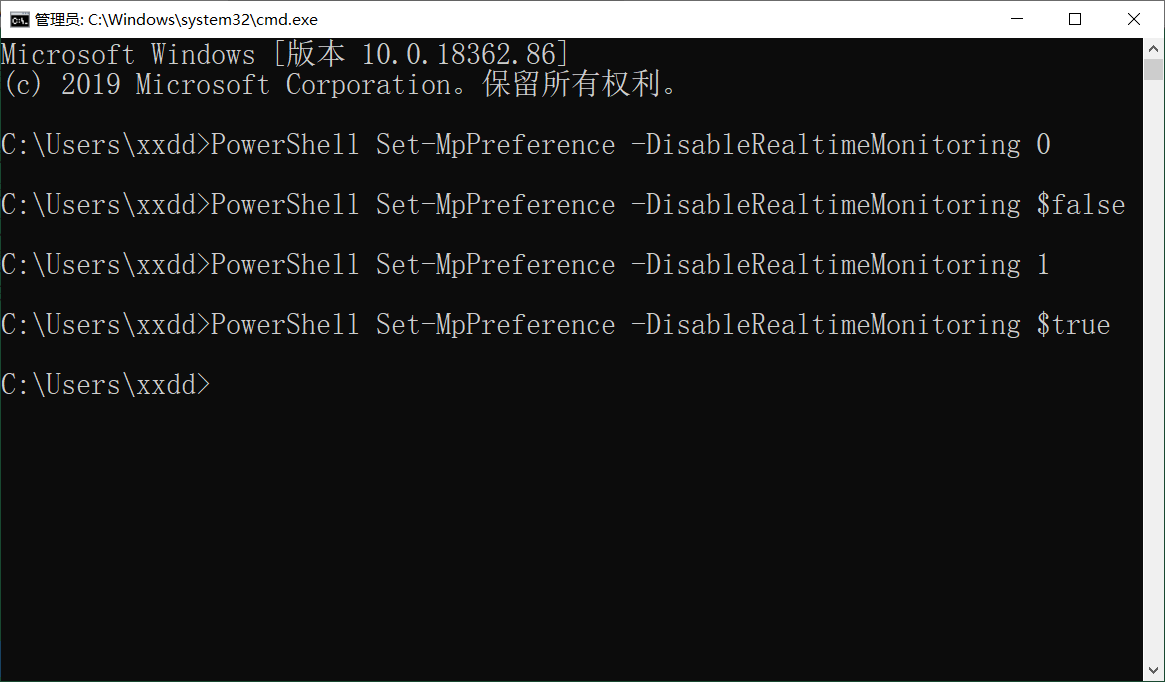
Task: Minimize the command prompt window
Action: (x=1017, y=19)
